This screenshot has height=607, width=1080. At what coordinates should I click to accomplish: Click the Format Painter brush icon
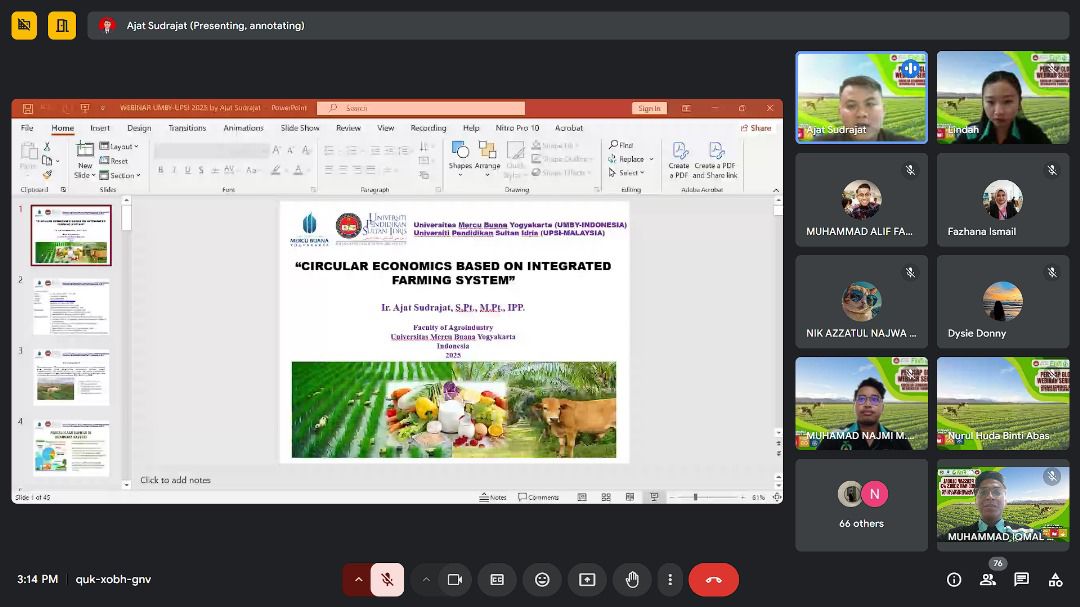click(x=47, y=175)
